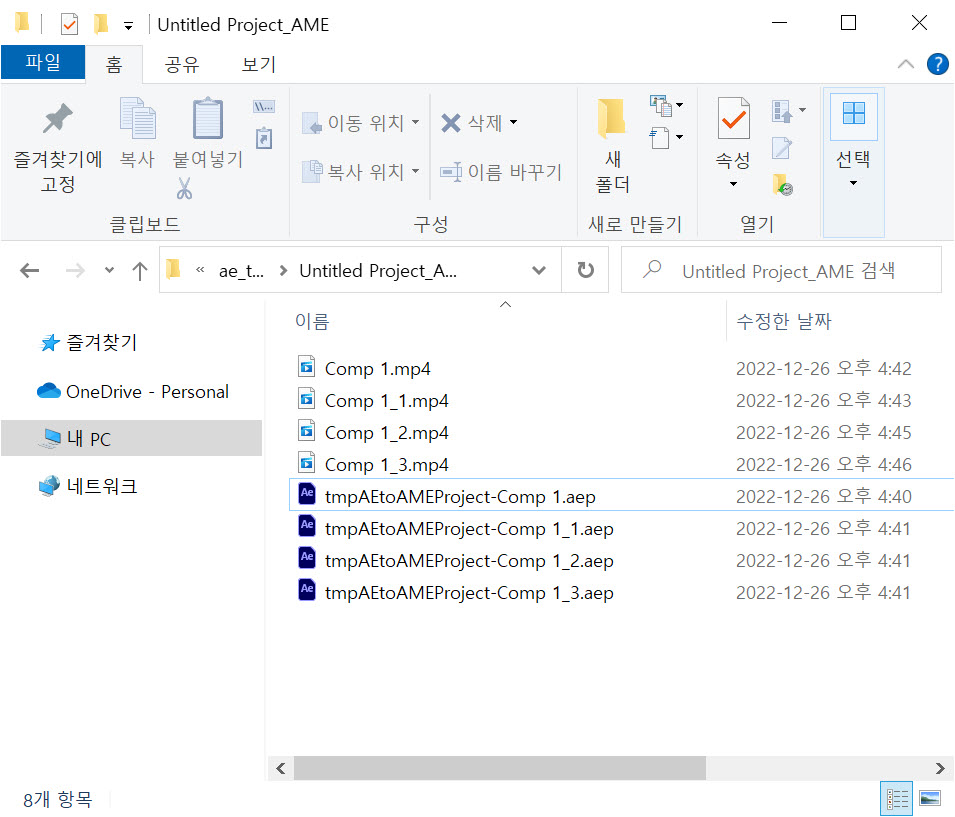Open Quick Access Toolbar customize arrow
The width and height of the screenshot is (955, 817).
point(128,26)
